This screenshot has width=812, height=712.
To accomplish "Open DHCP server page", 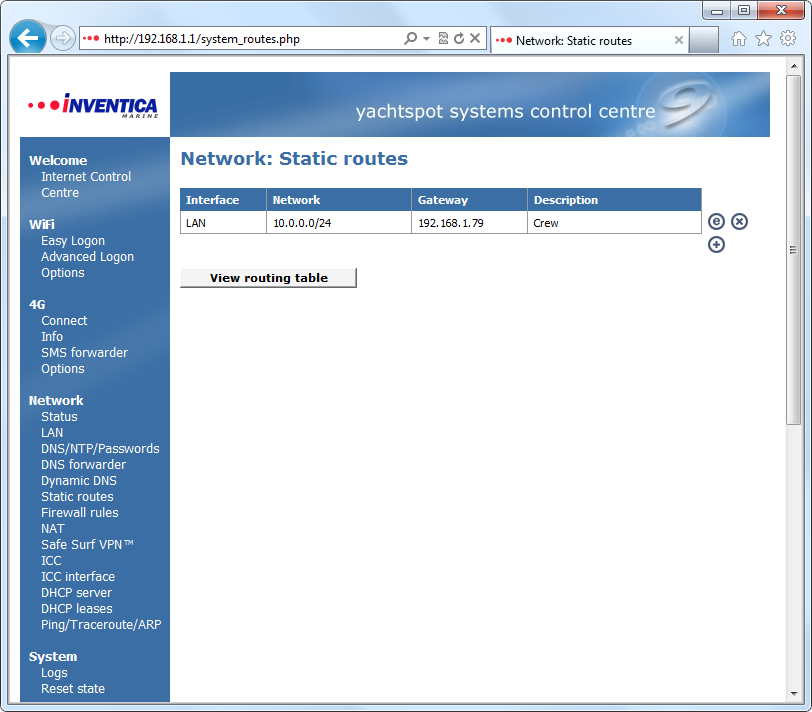I will click(77, 593).
